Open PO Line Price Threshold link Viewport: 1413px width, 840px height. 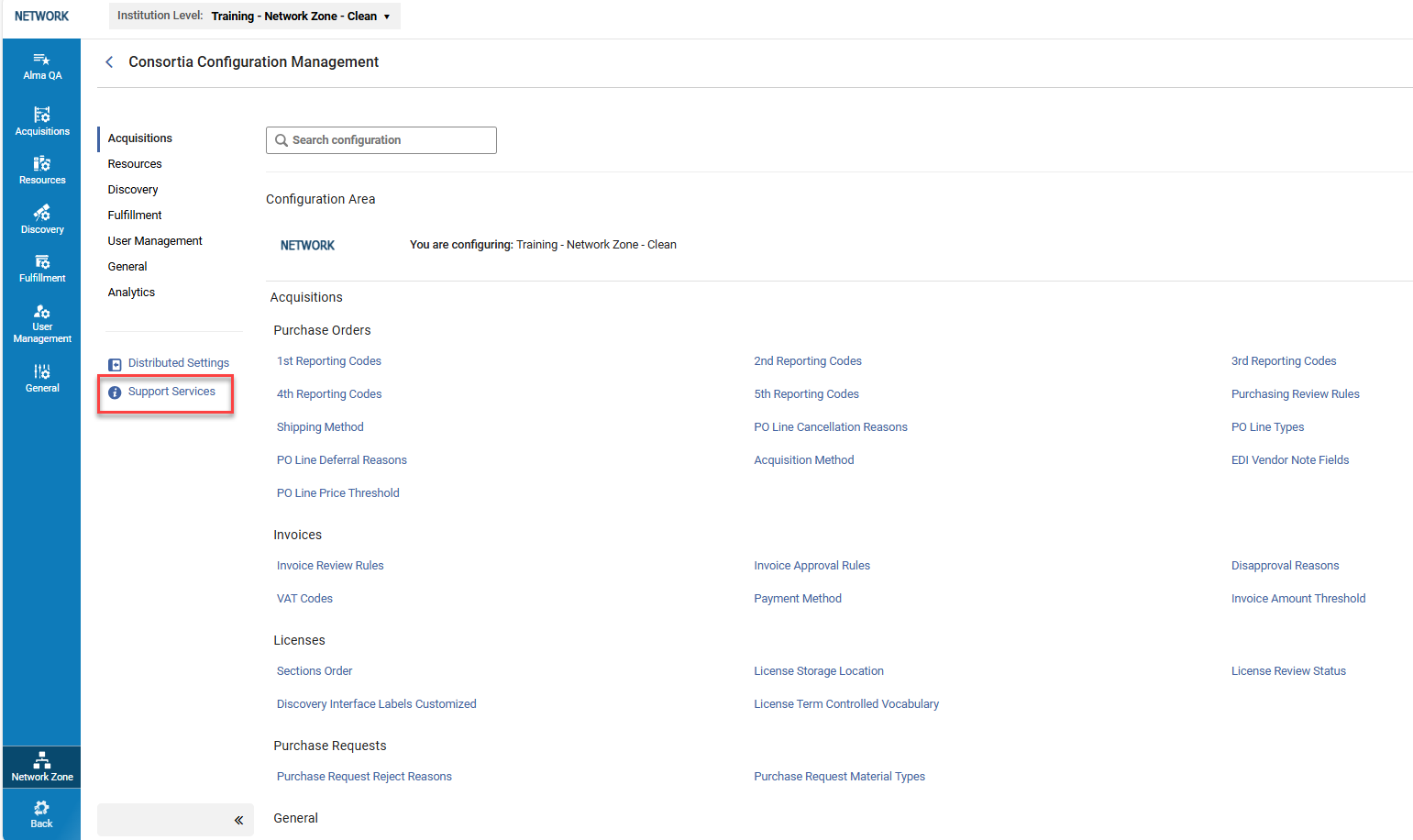click(338, 493)
